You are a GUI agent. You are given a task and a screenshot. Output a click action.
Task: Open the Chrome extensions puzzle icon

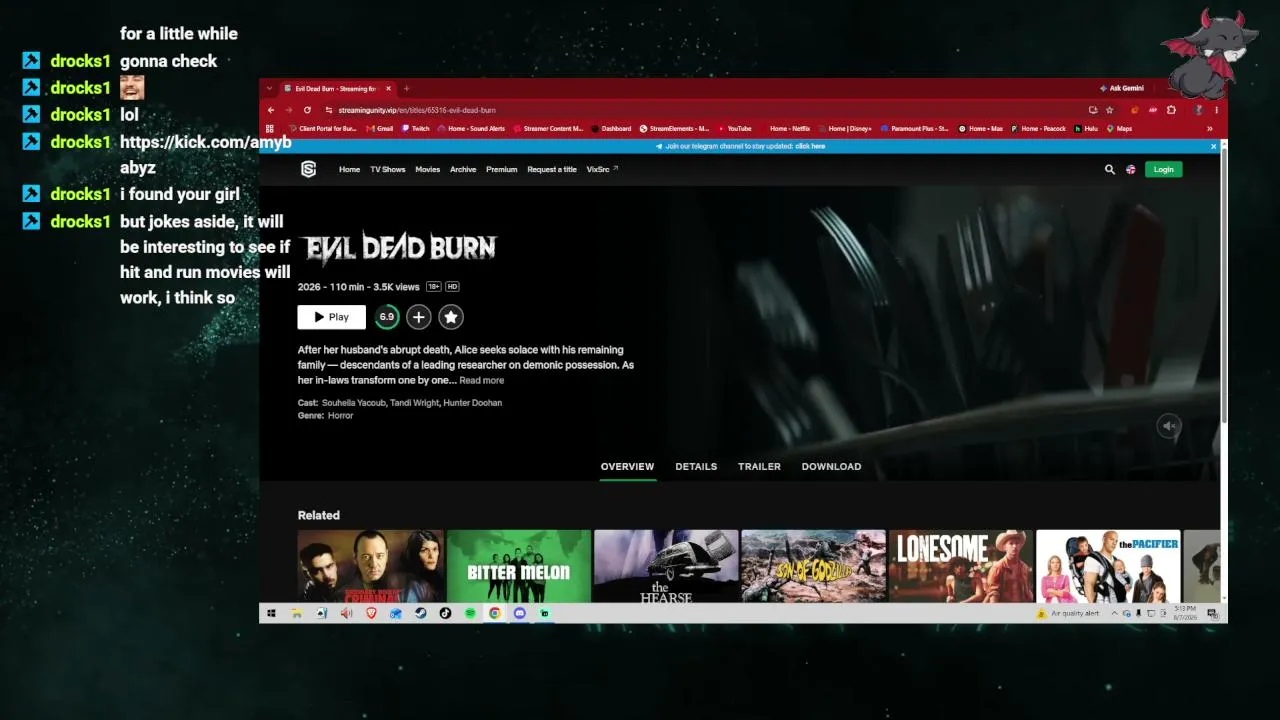(x=1171, y=110)
